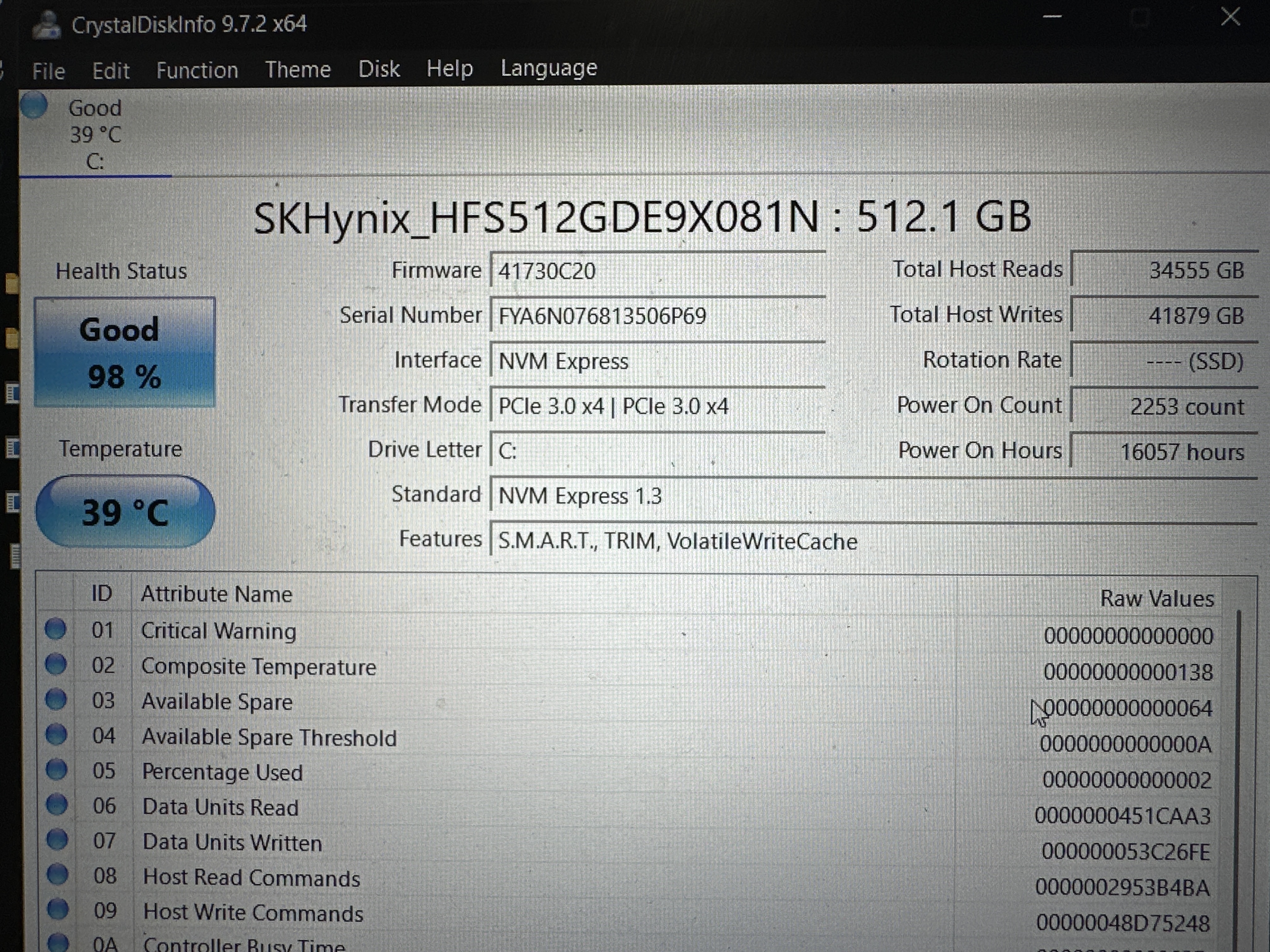Select the Percentage Used attribute row
This screenshot has height=952, width=1270.
click(629, 775)
